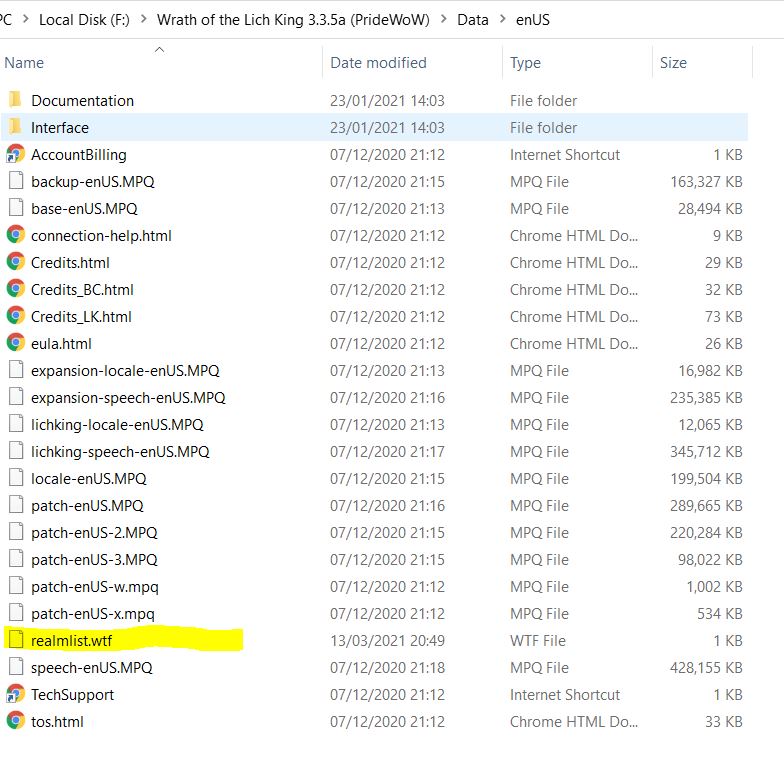This screenshot has width=784, height=766.
Task: Select the Interface folder name
Action: coord(60,128)
